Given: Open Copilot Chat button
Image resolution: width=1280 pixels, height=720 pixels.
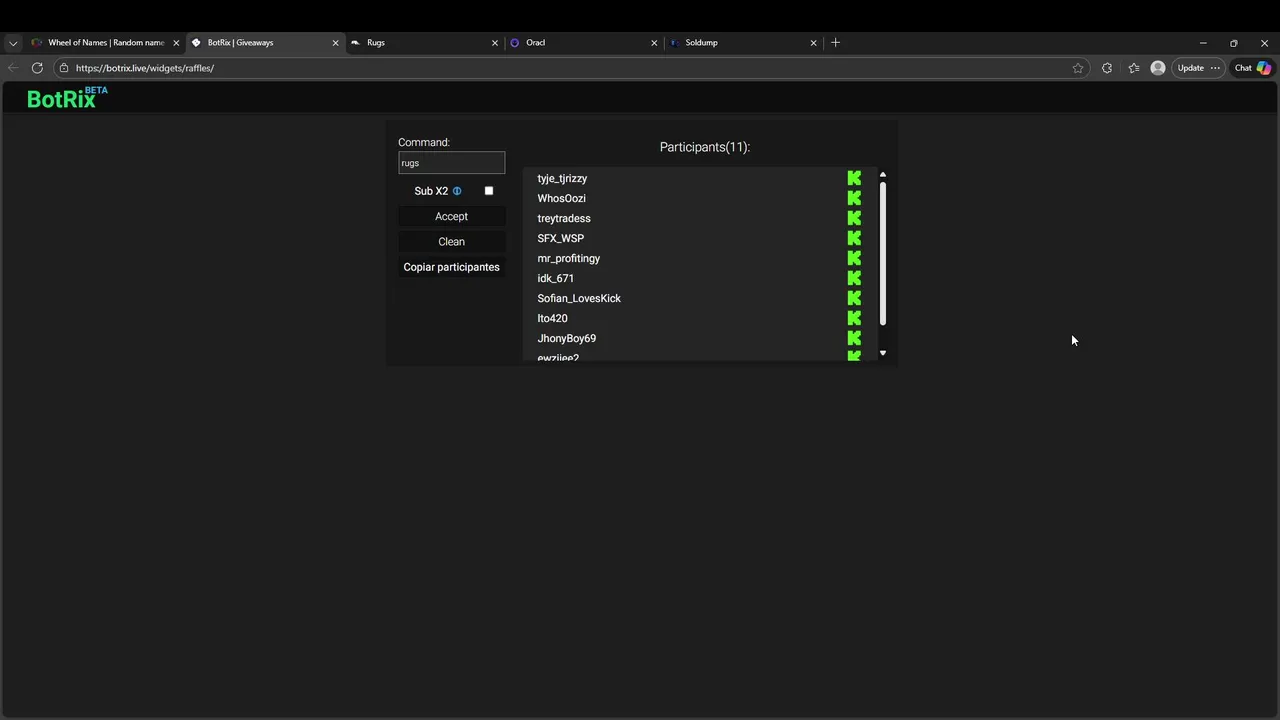Looking at the screenshot, I should click(x=1252, y=68).
